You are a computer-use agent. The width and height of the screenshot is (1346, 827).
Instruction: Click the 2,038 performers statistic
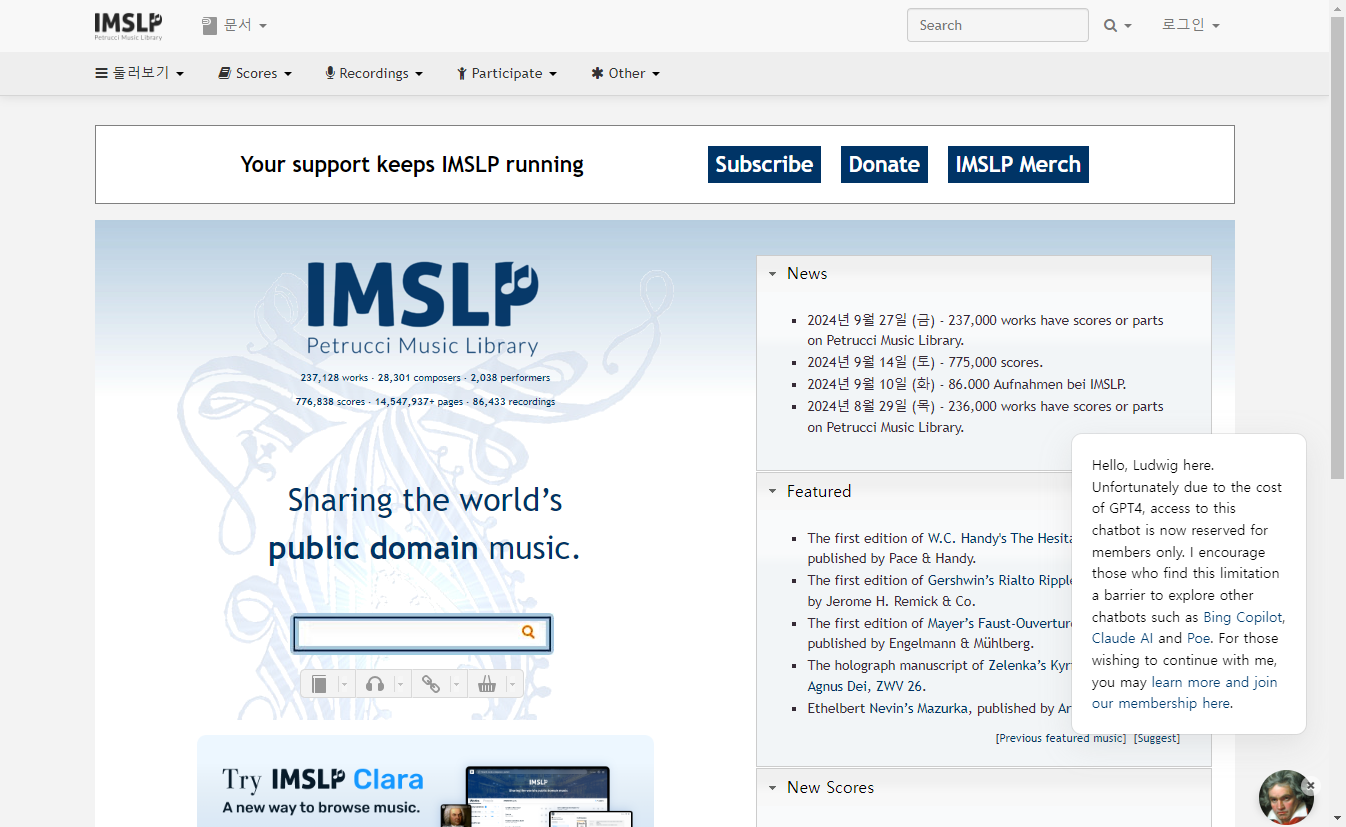(510, 378)
